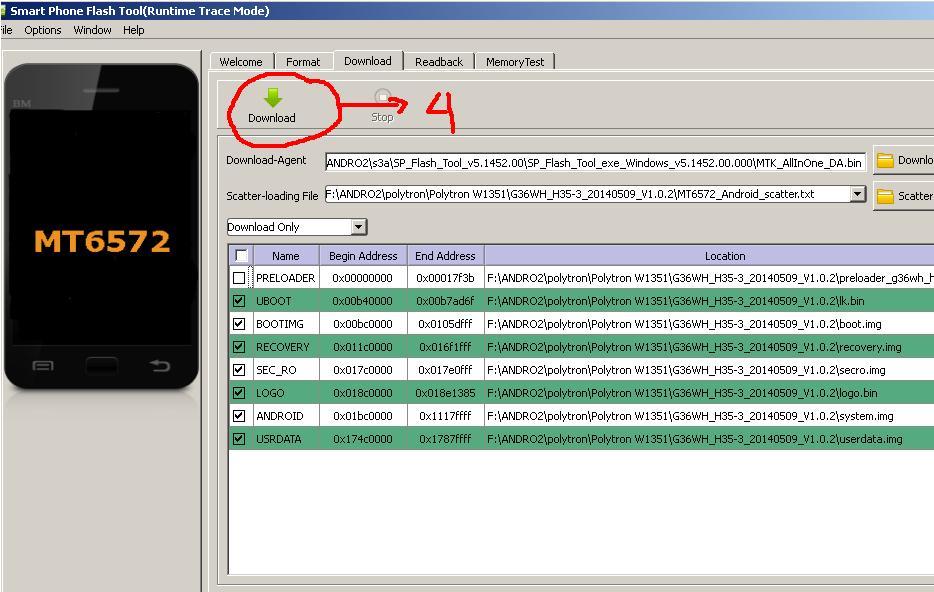This screenshot has width=934, height=592.
Task: Switch to the MemoryTest tab
Action: [x=514, y=61]
